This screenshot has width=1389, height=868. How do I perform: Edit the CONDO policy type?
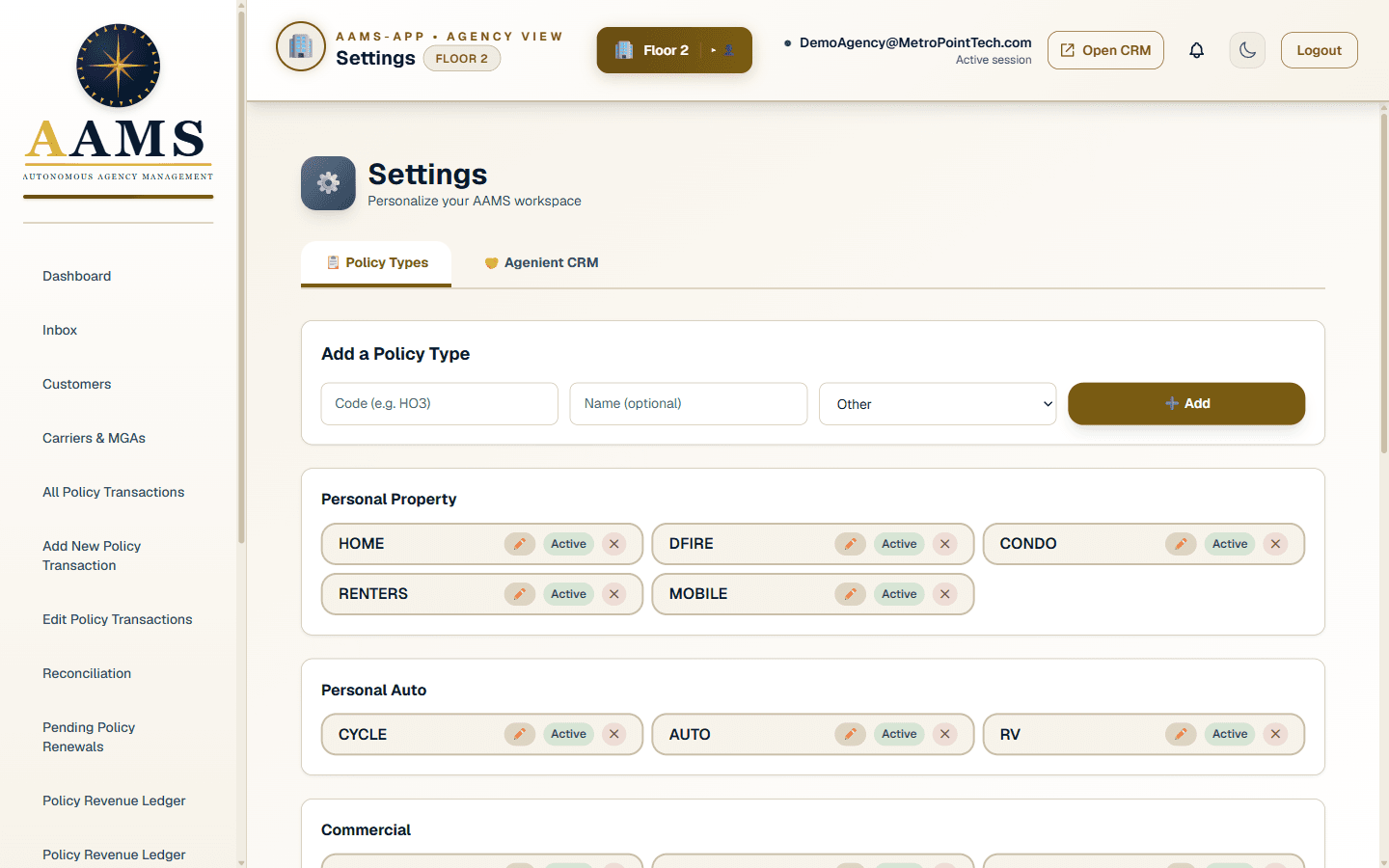[1181, 544]
